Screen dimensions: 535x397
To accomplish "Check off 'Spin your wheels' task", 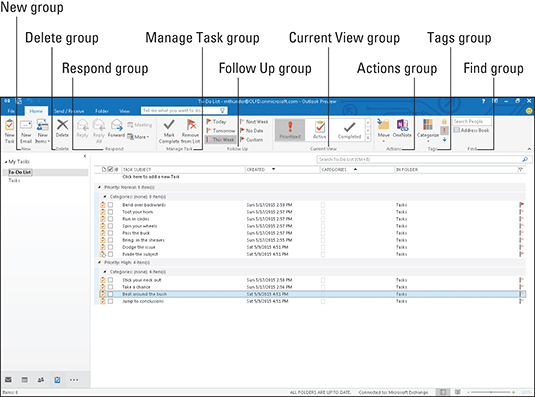I will 111,226.
